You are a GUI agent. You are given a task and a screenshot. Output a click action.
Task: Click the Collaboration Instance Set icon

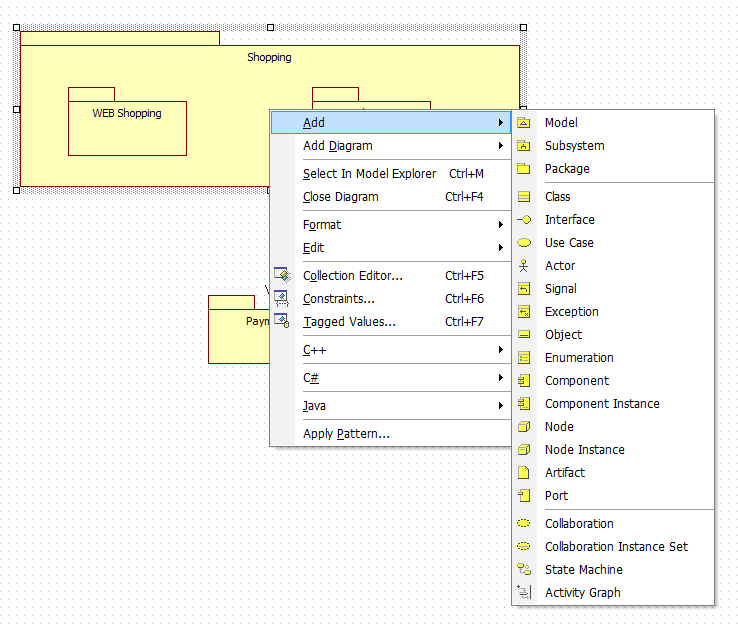tap(524, 547)
